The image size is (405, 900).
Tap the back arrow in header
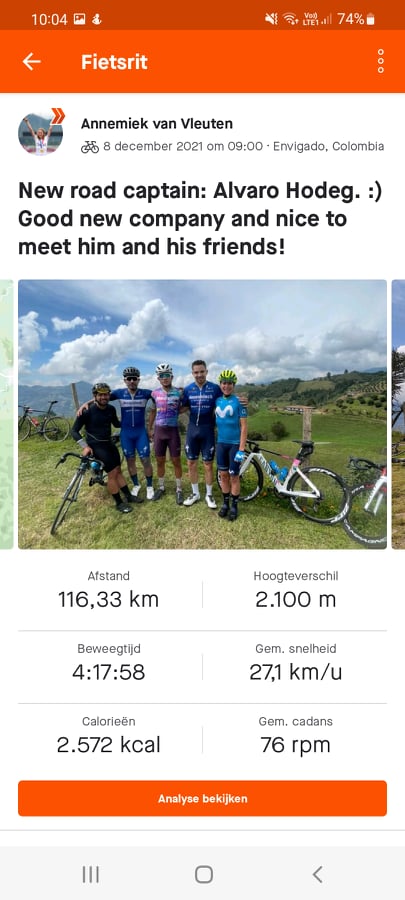32,61
